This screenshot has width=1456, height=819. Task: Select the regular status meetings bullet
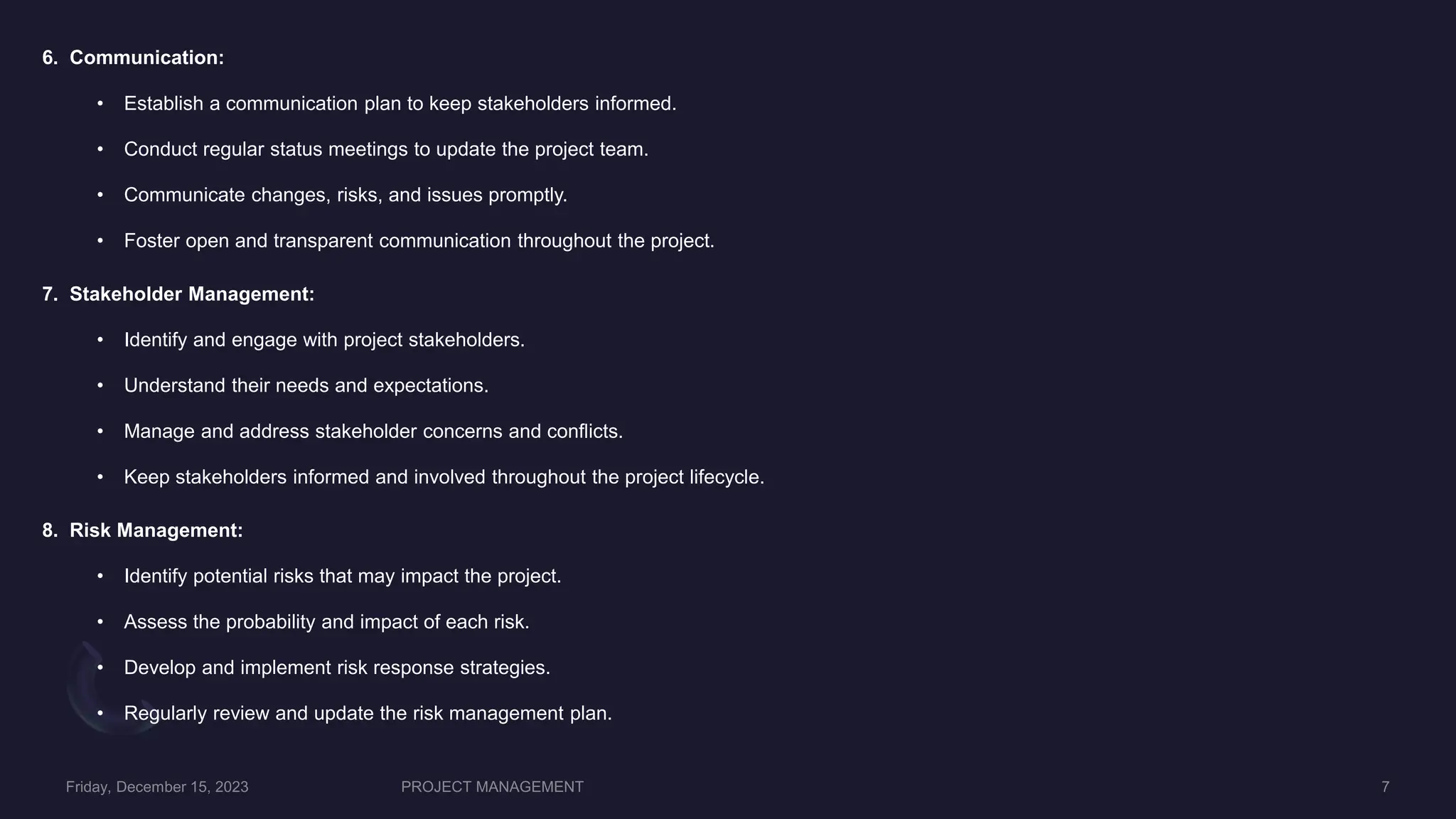(386, 149)
